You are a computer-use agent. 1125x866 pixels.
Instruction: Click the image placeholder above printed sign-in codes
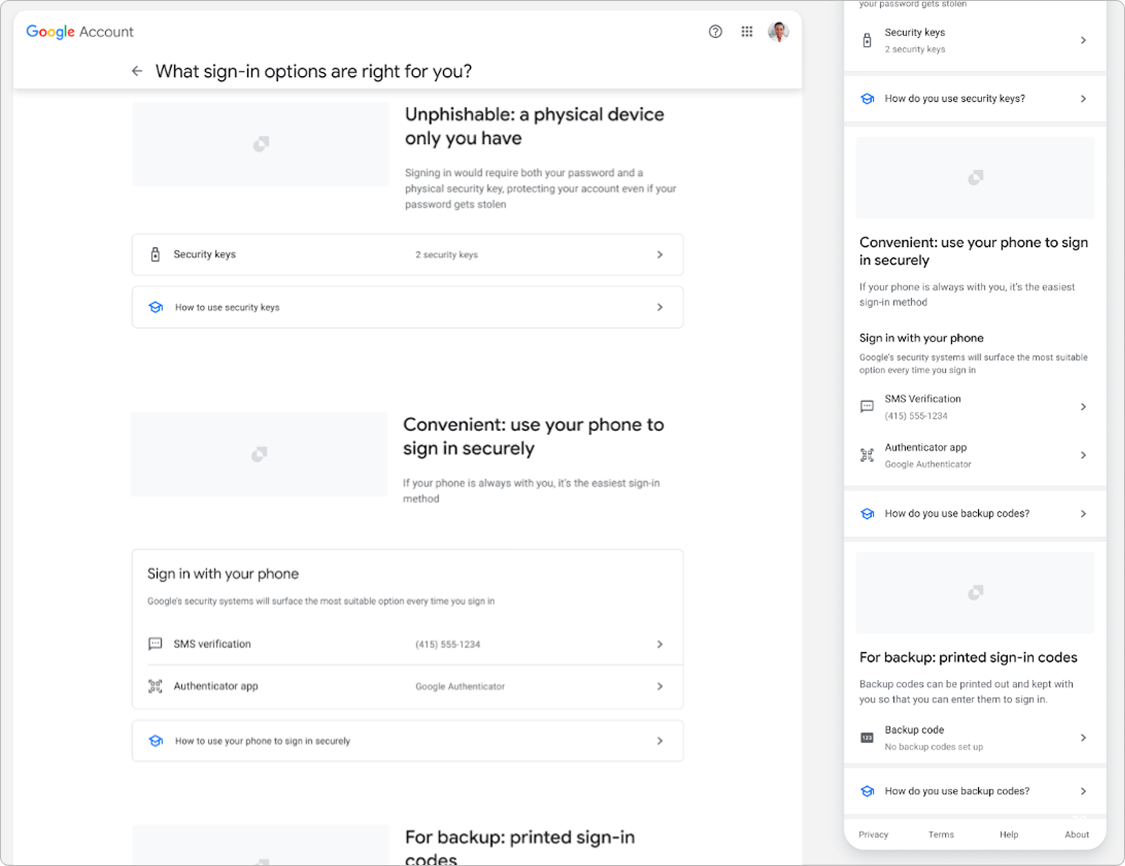point(974,592)
